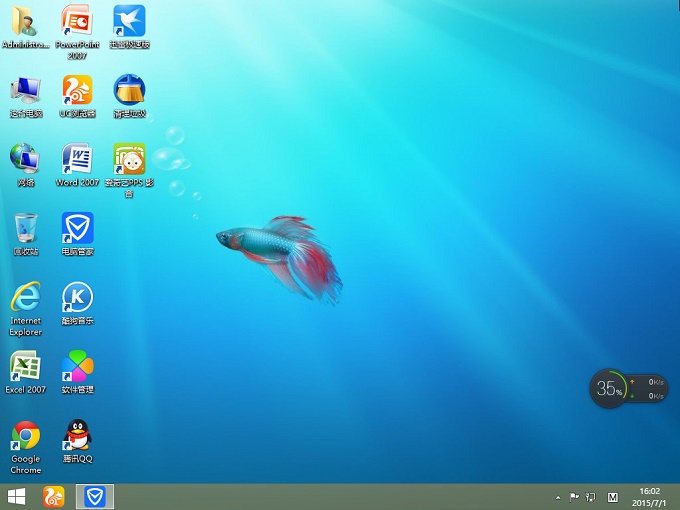Image resolution: width=680 pixels, height=510 pixels.
Task: Click the upload speed 0K/s reading
Action: click(x=656, y=382)
